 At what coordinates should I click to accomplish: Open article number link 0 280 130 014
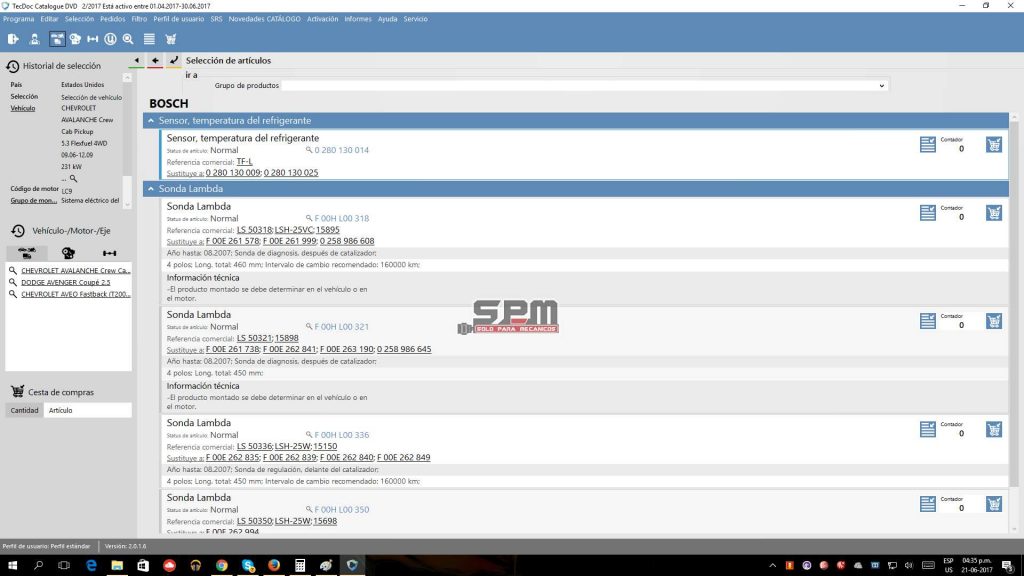(342, 150)
